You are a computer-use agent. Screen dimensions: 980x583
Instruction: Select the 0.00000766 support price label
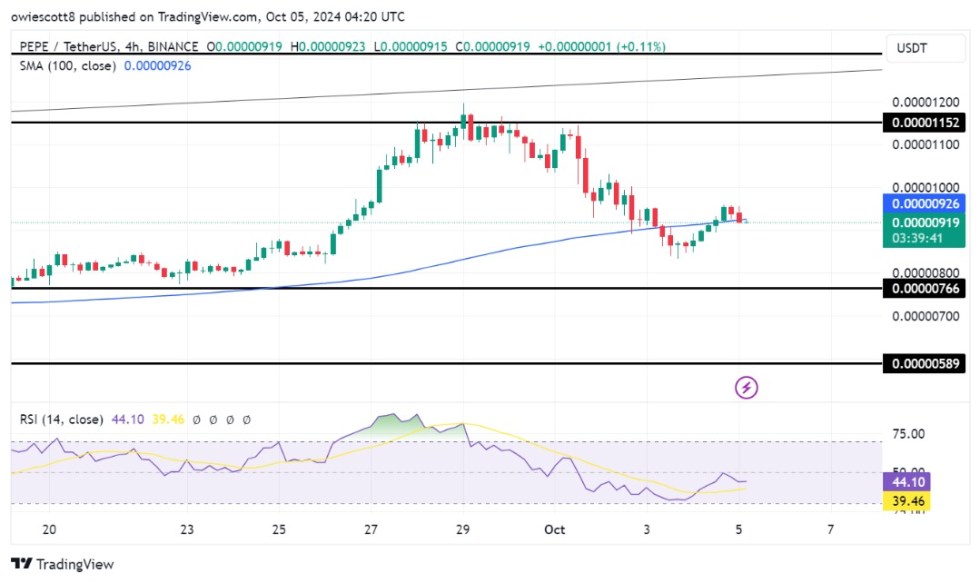tap(925, 289)
